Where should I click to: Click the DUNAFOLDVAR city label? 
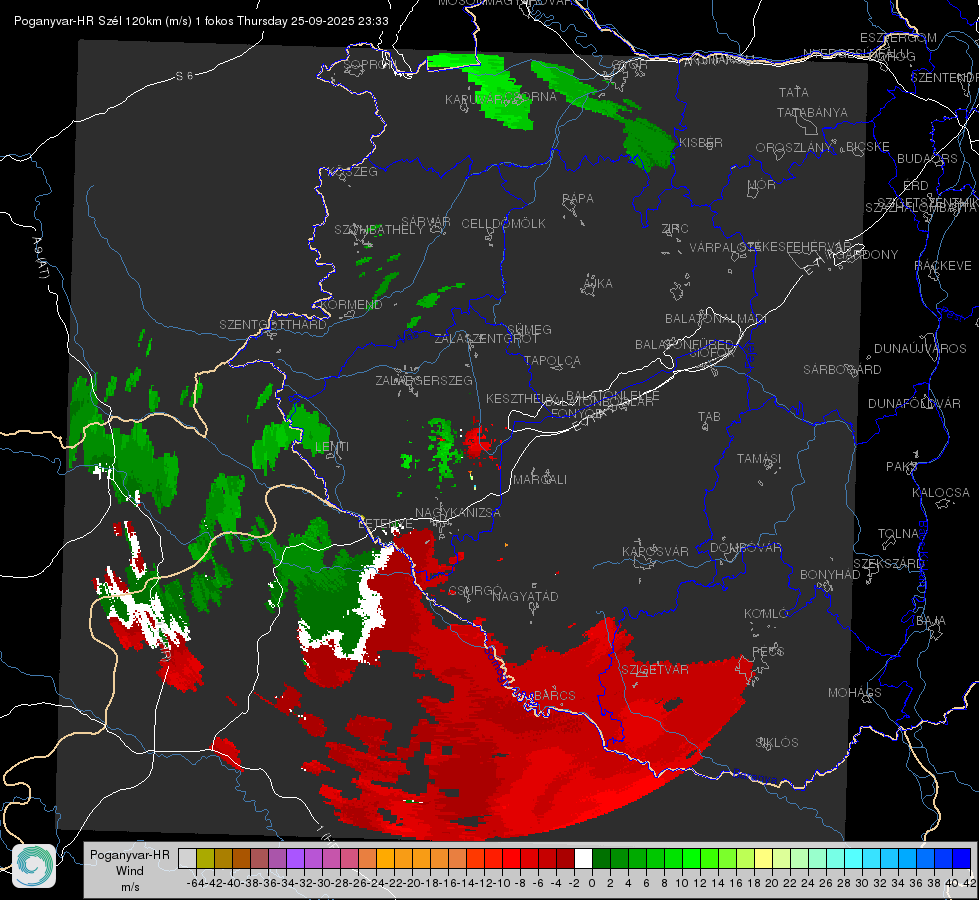(x=914, y=403)
